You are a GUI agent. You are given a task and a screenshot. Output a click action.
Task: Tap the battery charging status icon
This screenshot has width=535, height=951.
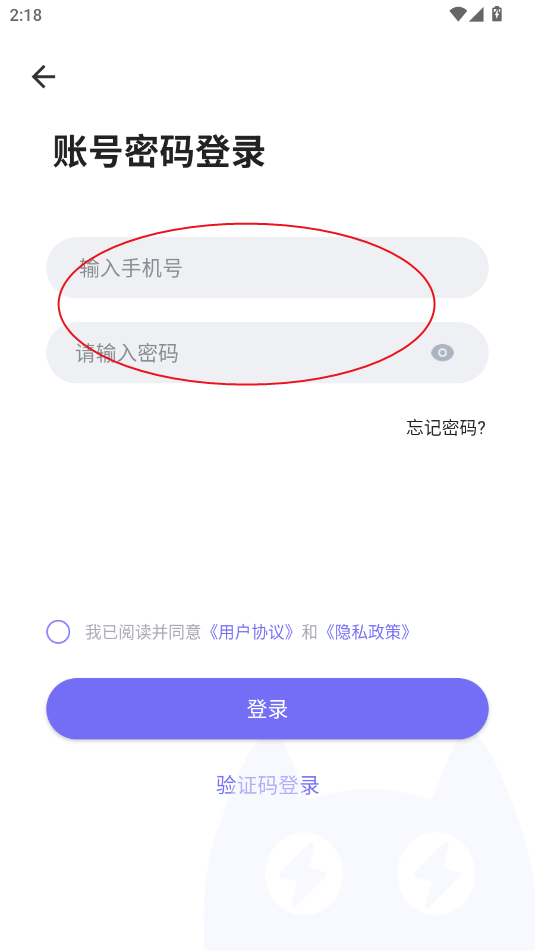497,14
